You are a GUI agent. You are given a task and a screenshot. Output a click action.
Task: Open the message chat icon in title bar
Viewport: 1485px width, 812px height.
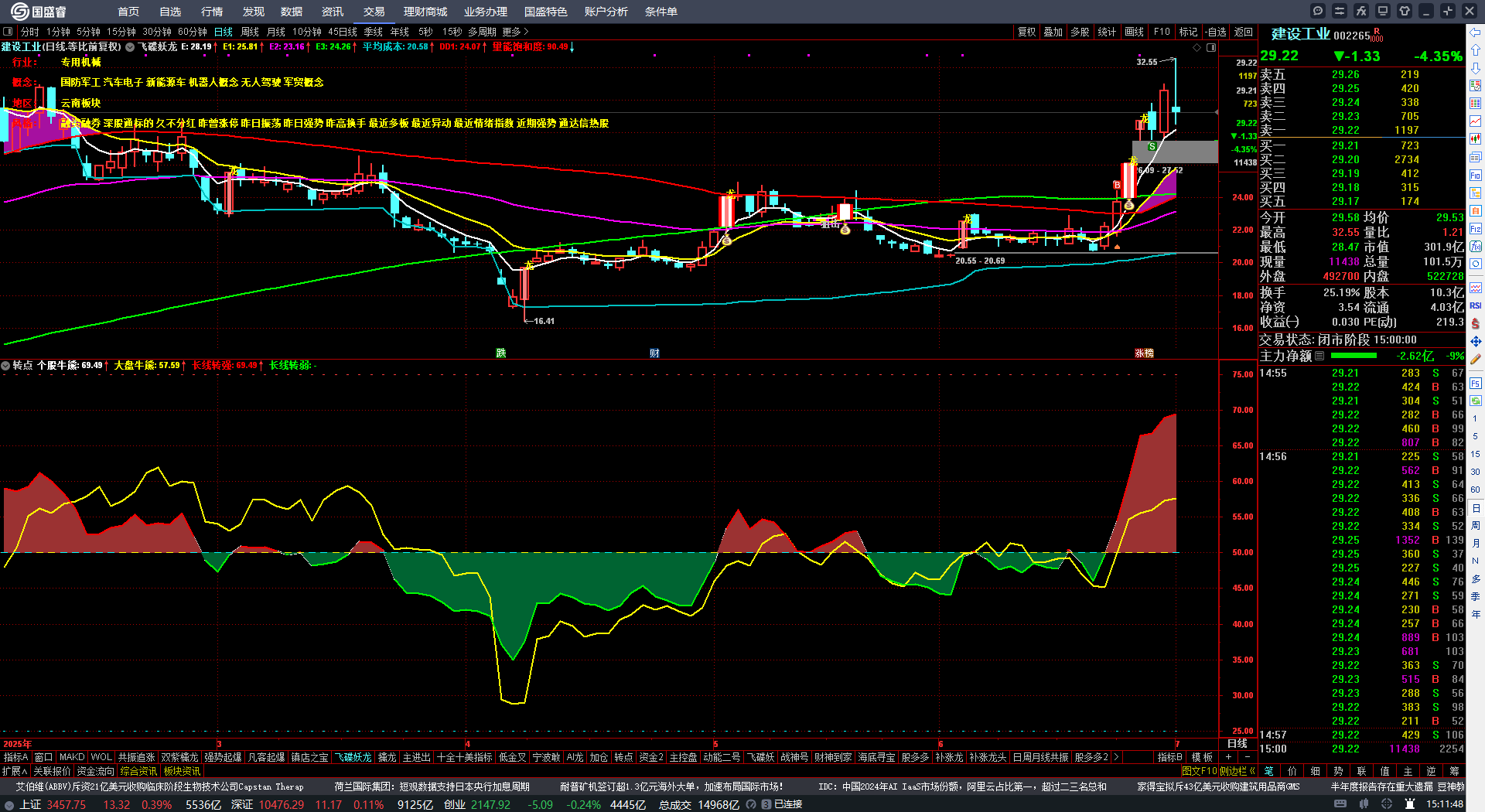click(1318, 11)
